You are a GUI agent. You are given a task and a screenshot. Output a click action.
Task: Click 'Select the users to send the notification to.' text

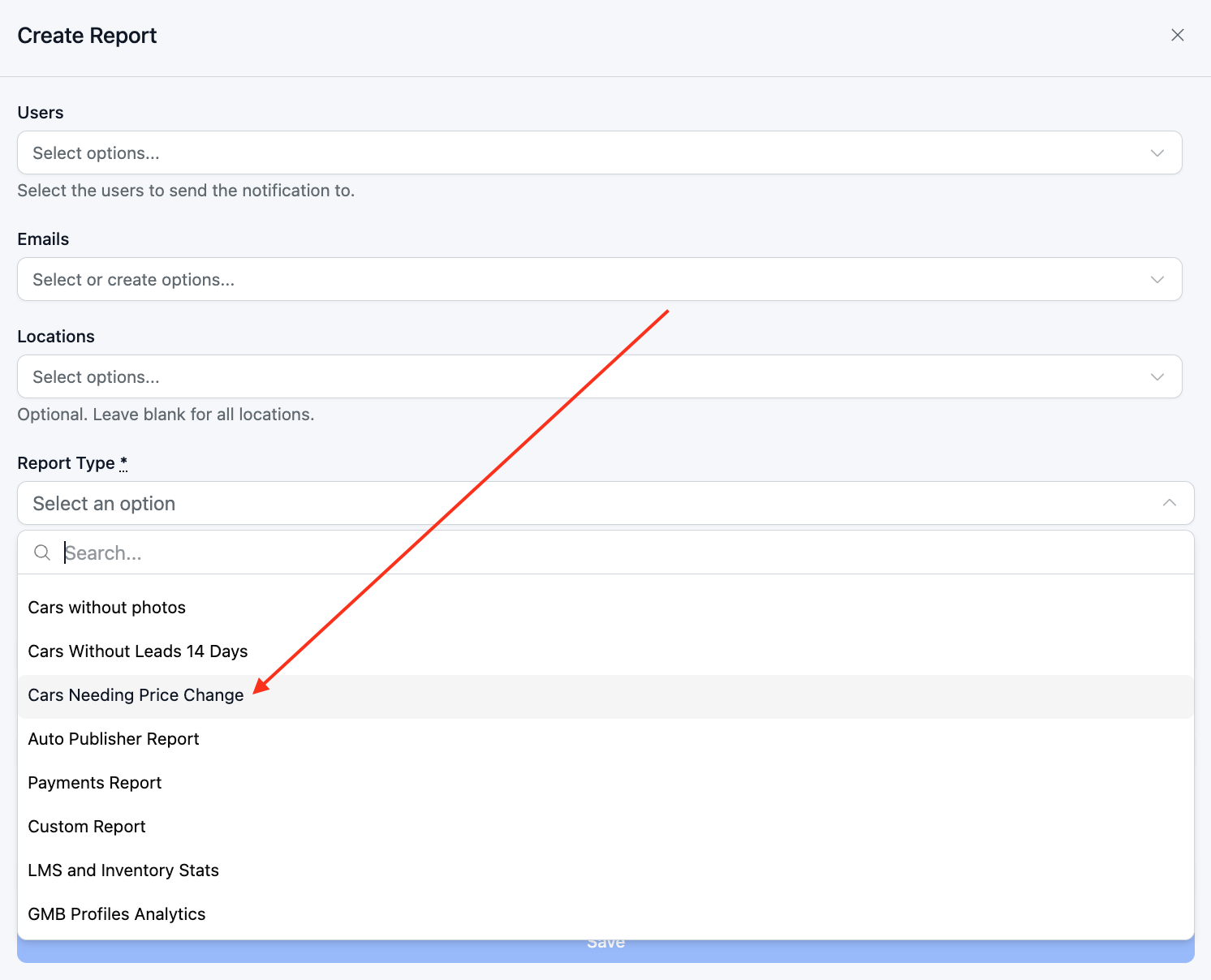(x=186, y=191)
